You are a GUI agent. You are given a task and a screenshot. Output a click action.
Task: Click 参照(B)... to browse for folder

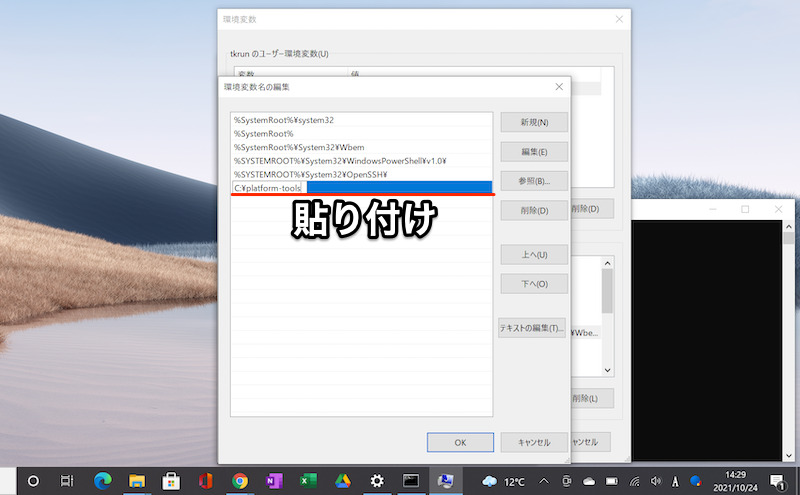(534, 181)
